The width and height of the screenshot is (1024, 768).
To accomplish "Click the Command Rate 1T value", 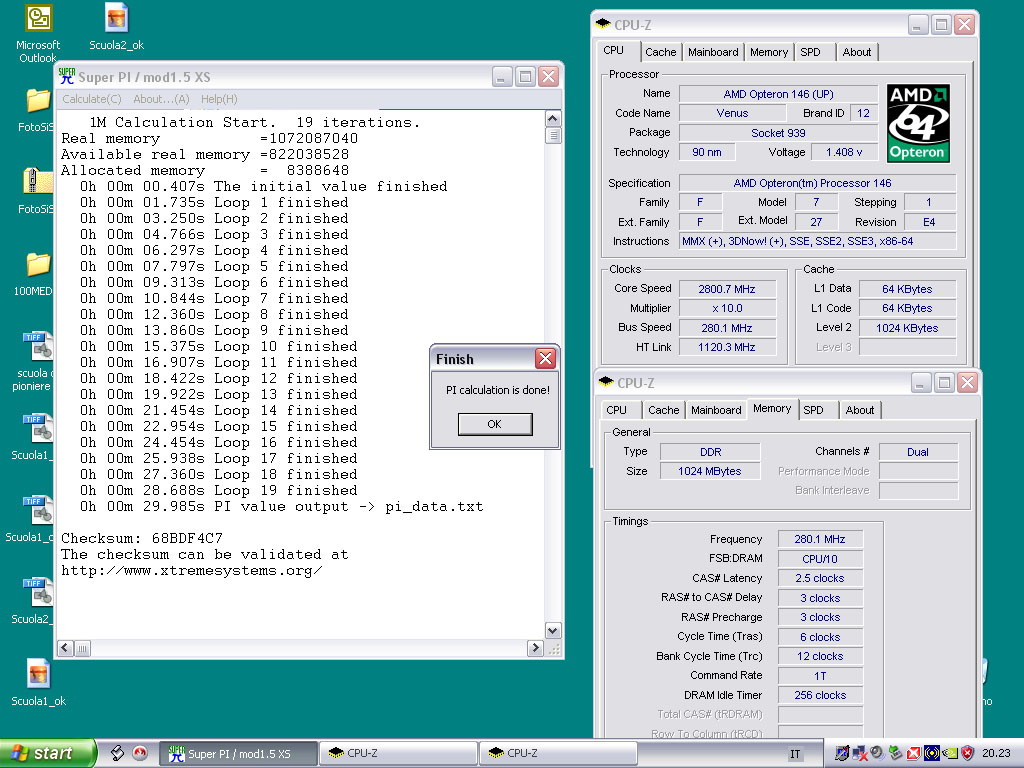I will point(820,676).
